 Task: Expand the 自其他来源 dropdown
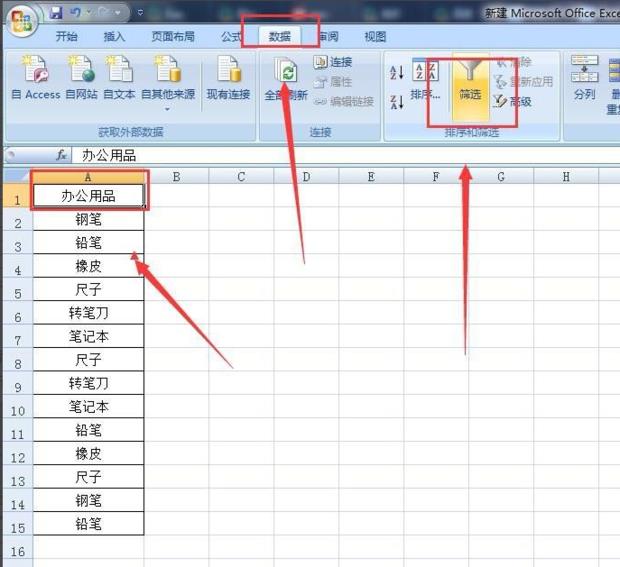pyautogui.click(x=167, y=108)
